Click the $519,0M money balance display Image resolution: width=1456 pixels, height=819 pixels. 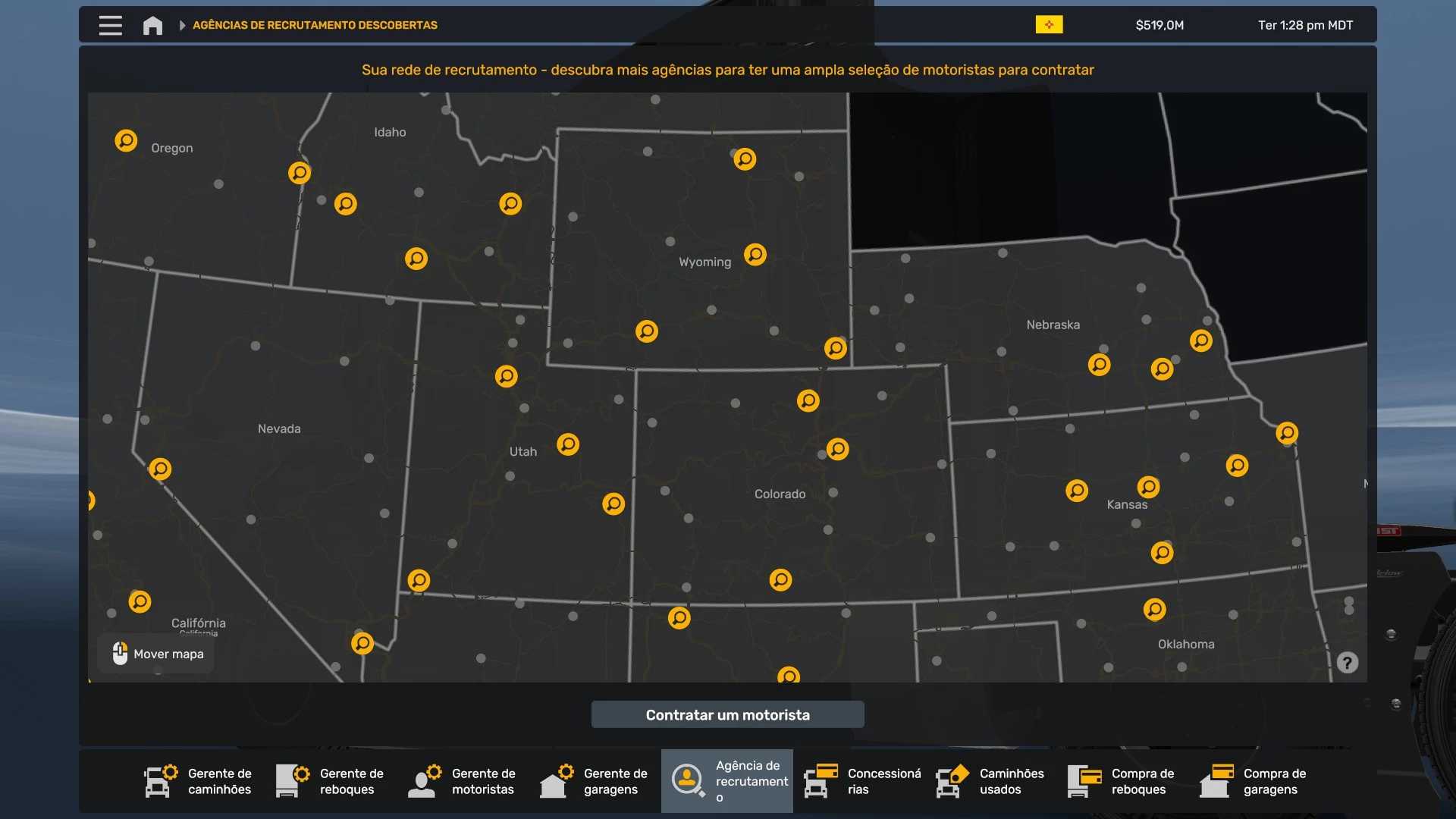pos(1159,25)
